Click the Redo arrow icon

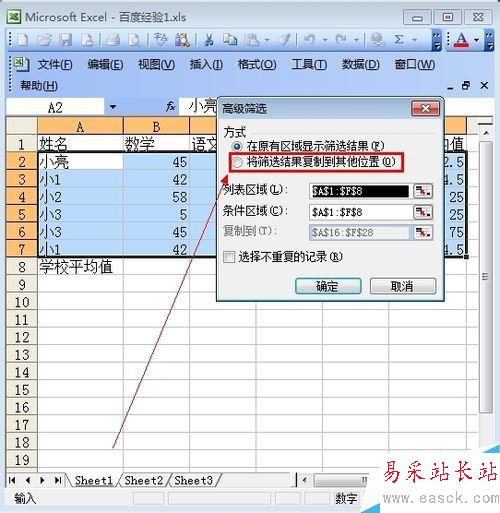pos(341,40)
